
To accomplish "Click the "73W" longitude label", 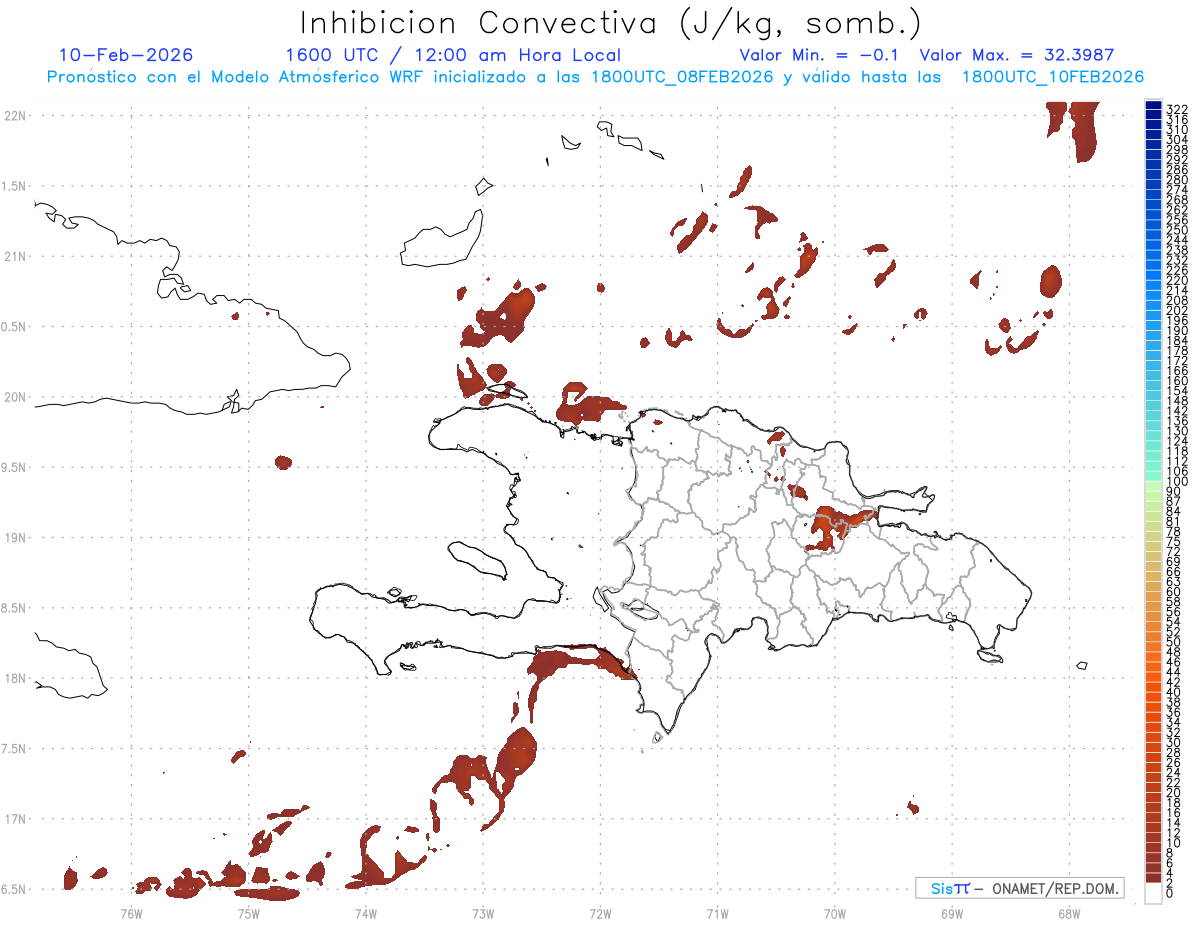I will 483,912.
